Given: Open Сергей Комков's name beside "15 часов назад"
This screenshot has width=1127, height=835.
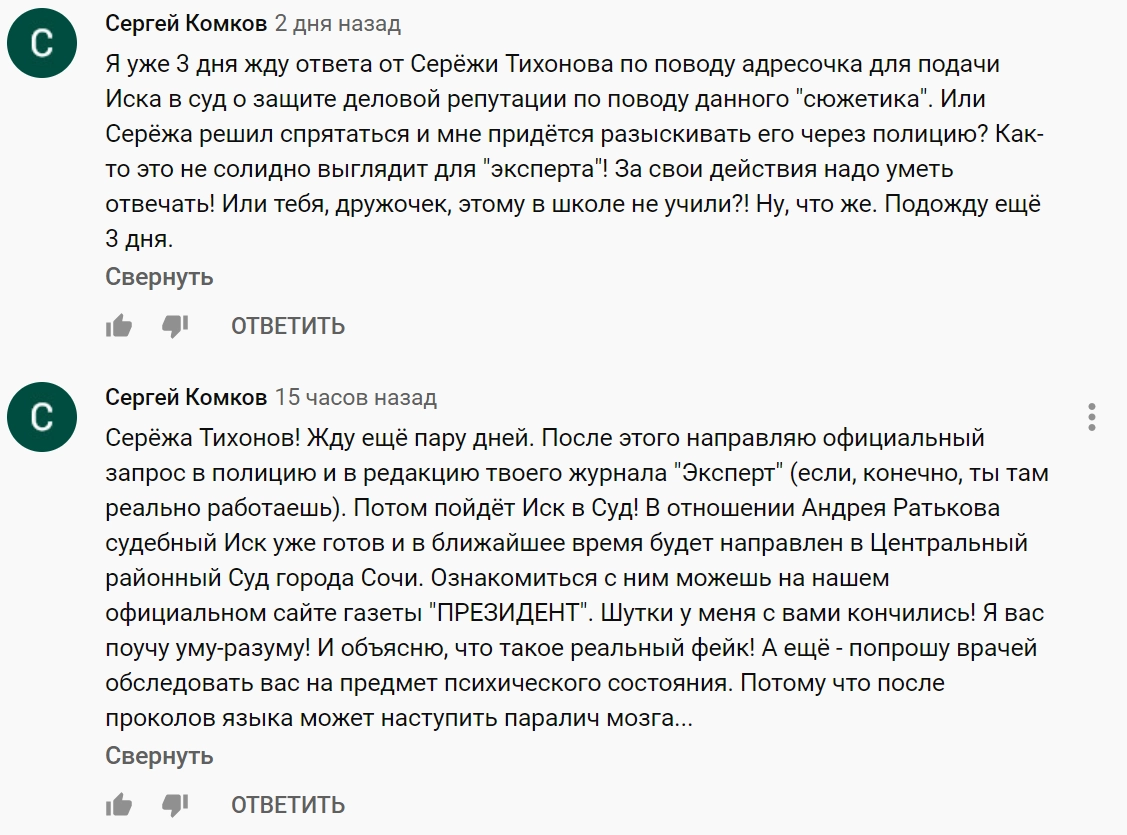Looking at the screenshot, I should tap(186, 398).
